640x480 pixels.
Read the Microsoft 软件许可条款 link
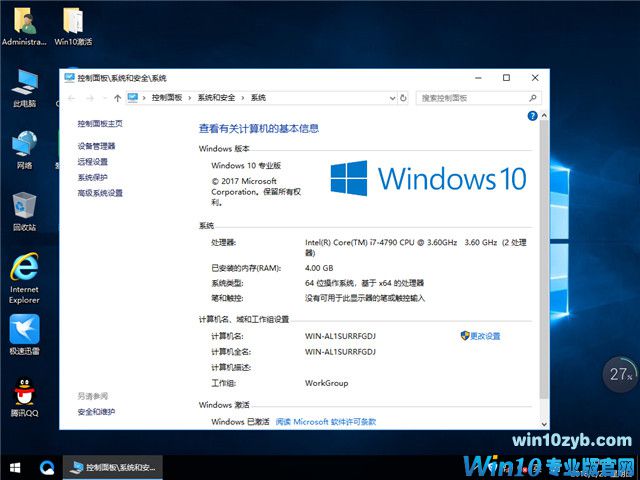[326, 422]
